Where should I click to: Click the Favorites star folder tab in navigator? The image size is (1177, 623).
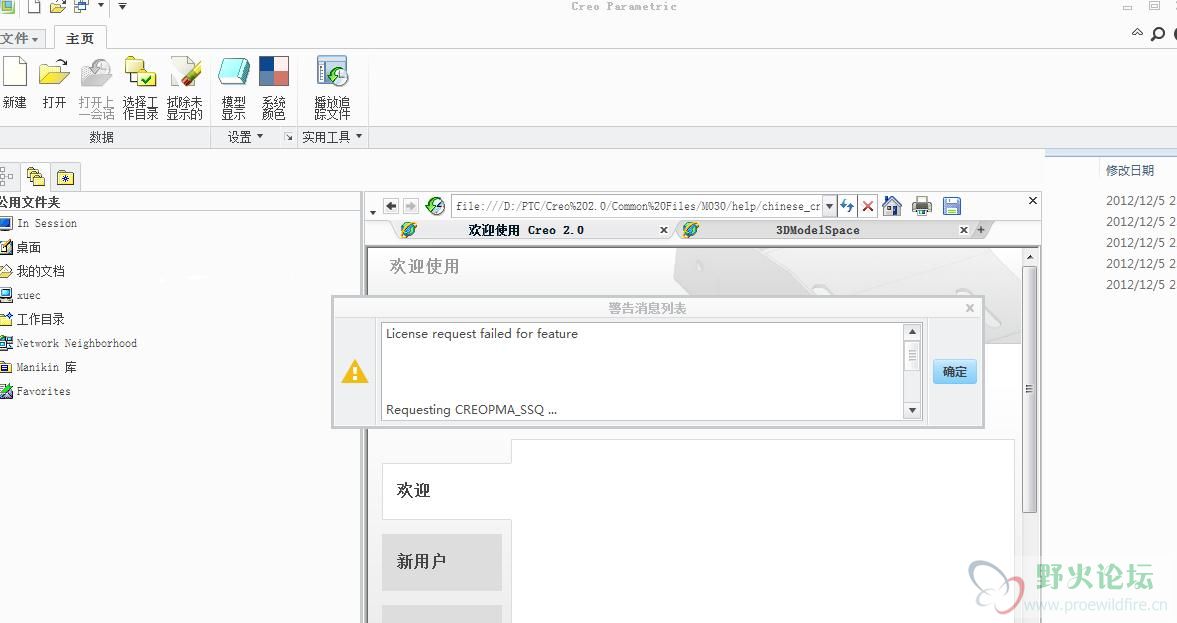tap(65, 177)
